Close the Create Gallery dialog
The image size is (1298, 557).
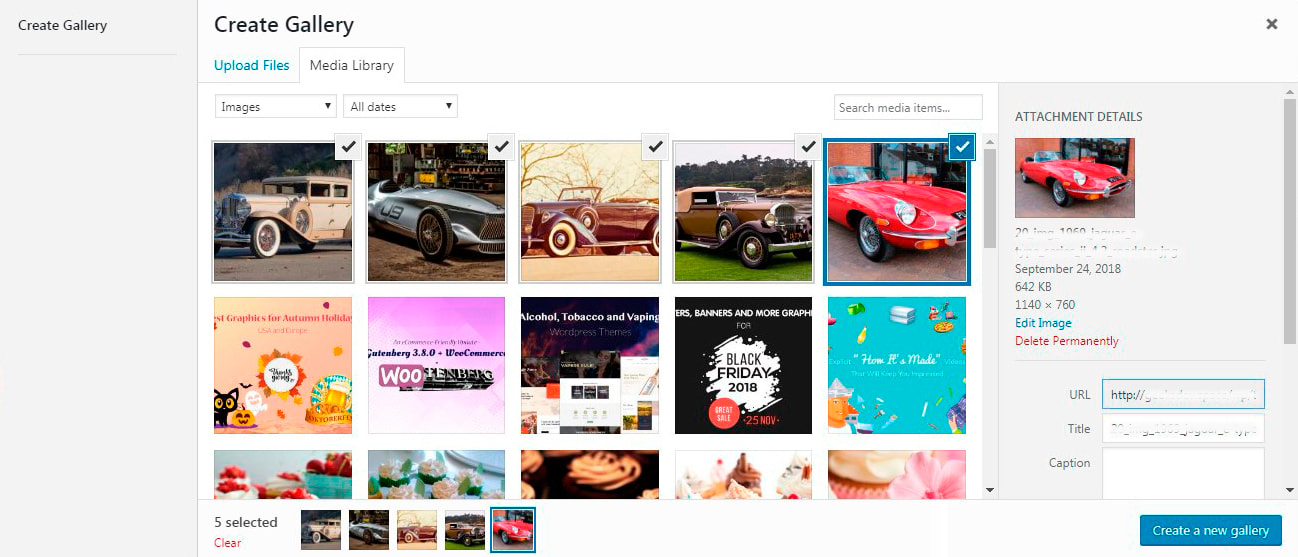(1272, 24)
